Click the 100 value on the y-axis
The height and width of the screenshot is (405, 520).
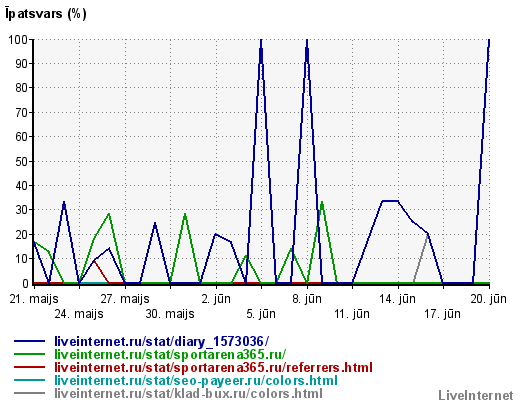(x=18, y=40)
